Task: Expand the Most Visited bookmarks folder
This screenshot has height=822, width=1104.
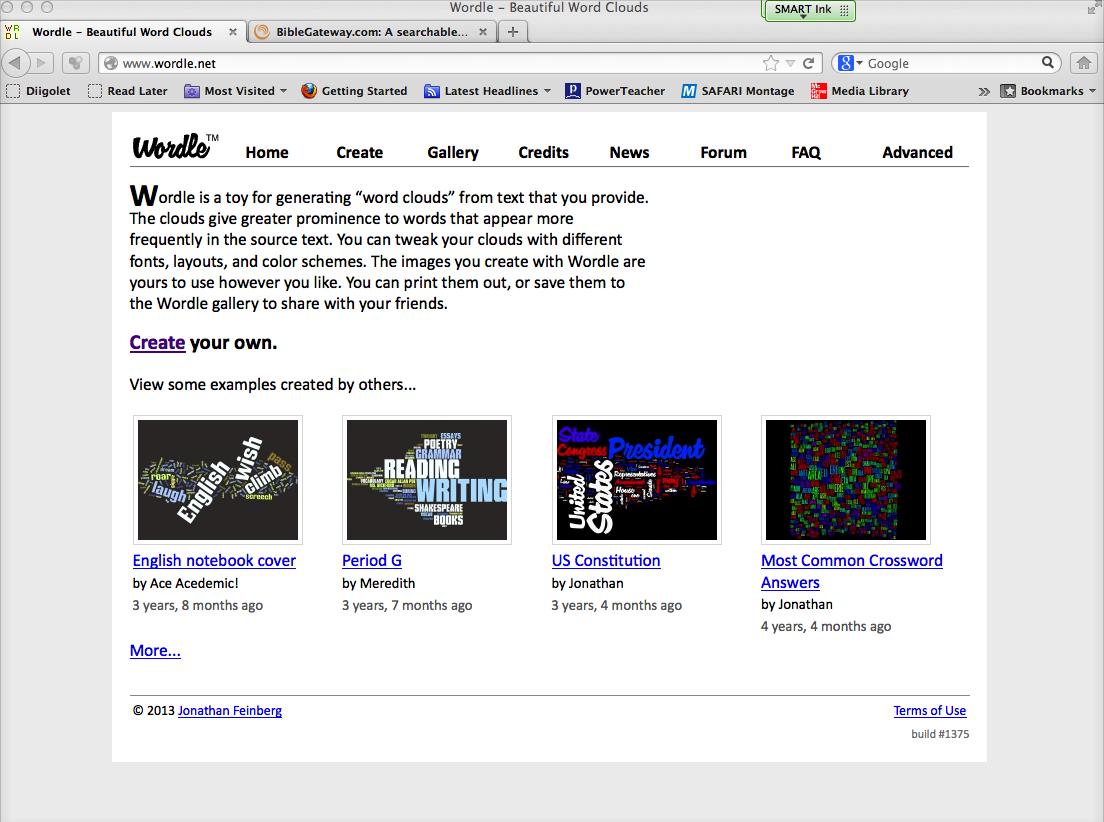Action: coord(236,91)
